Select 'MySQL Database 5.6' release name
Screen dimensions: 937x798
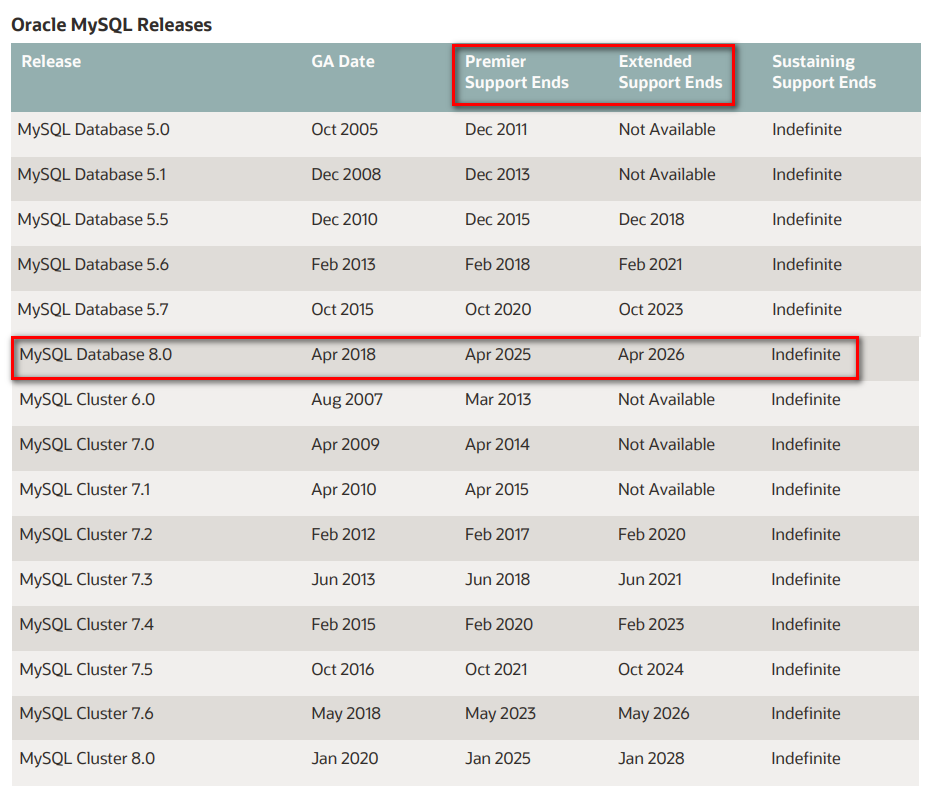[x=93, y=264]
